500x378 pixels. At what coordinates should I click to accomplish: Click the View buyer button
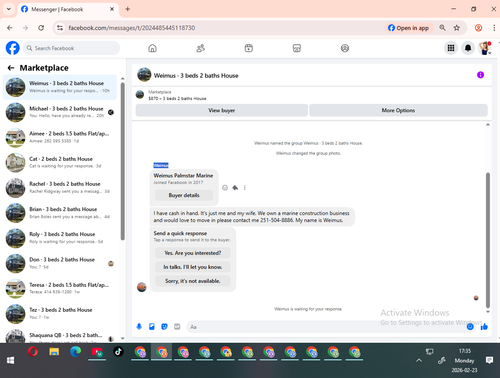pyautogui.click(x=222, y=110)
